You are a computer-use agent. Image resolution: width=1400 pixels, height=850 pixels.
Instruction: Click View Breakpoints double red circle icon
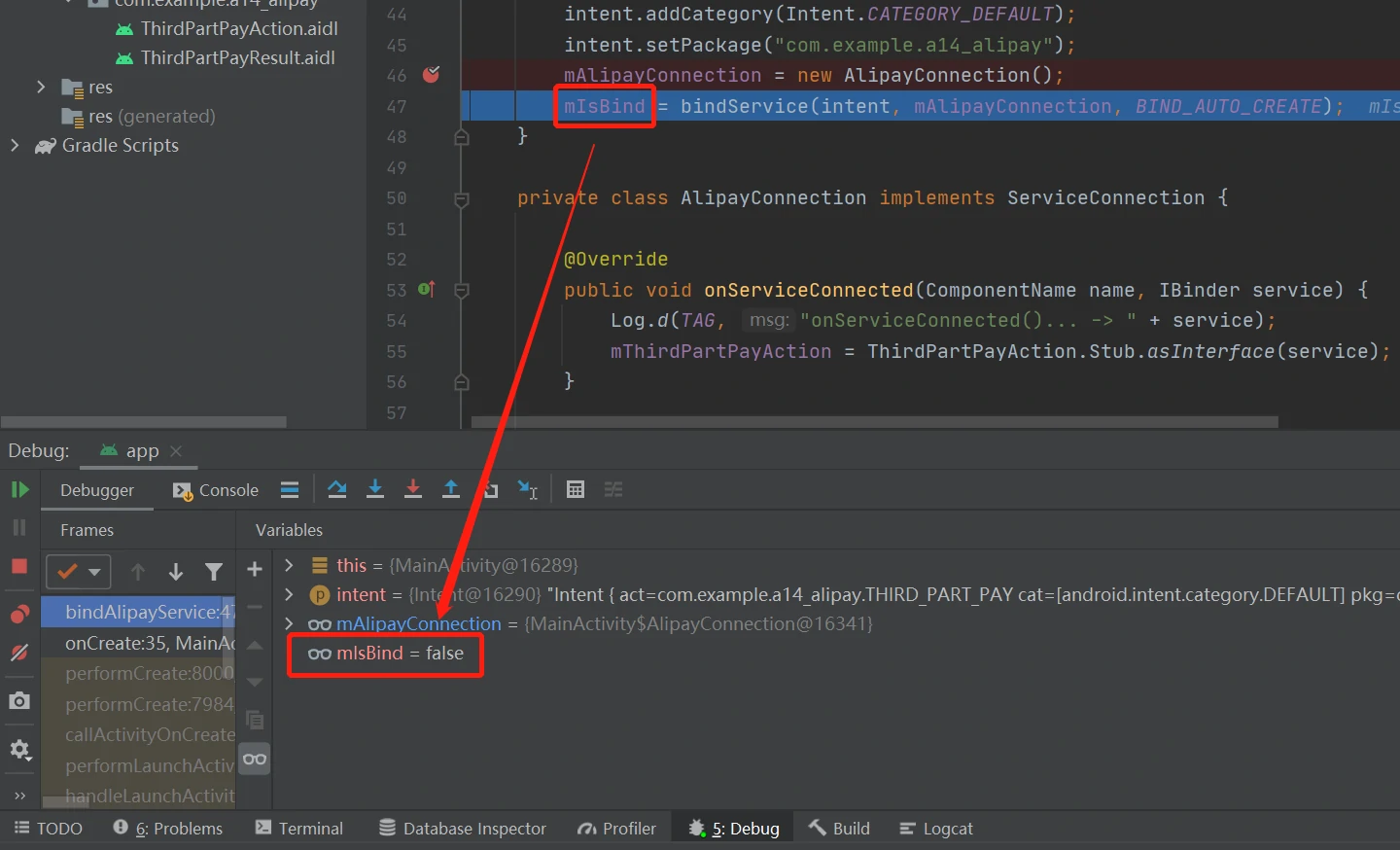(19, 614)
